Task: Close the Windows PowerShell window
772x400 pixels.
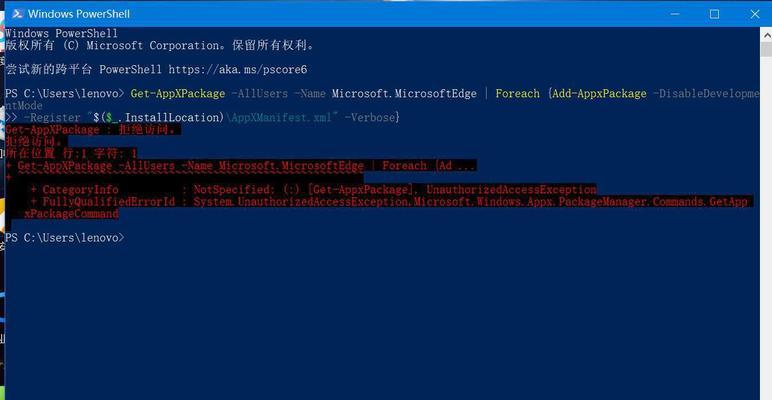Action: coord(755,14)
